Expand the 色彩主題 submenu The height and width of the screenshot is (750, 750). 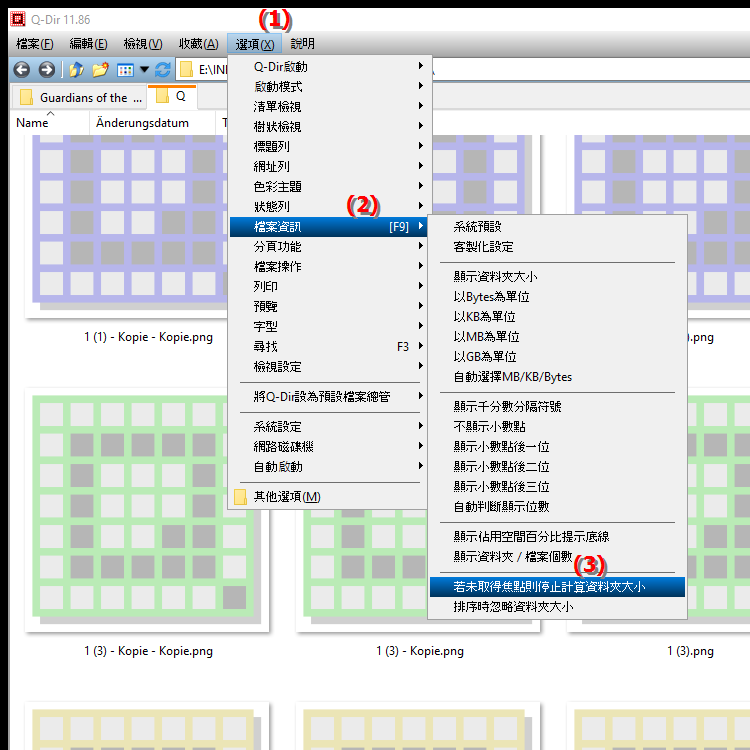(330, 187)
